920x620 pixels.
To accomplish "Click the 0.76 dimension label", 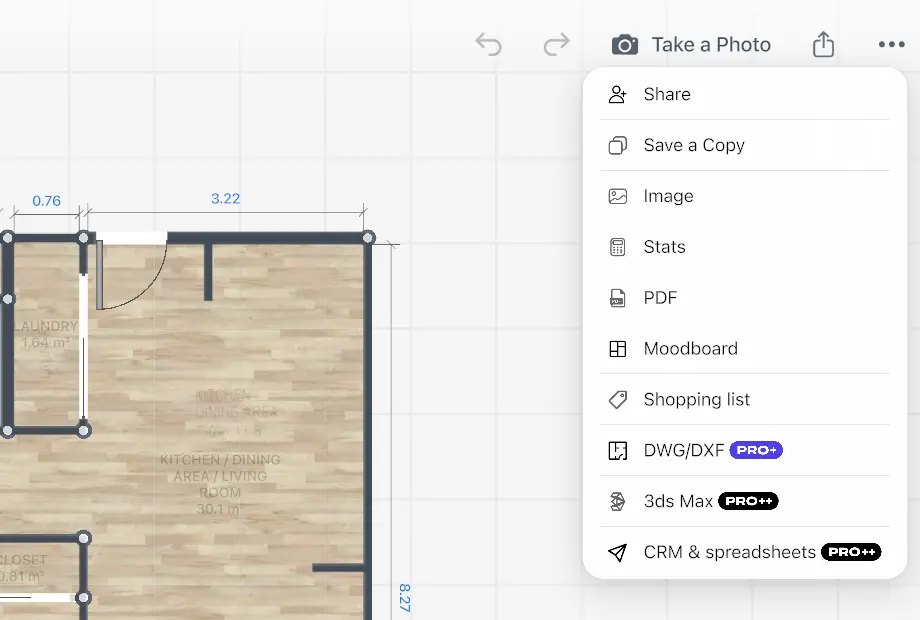I will click(x=46, y=201).
